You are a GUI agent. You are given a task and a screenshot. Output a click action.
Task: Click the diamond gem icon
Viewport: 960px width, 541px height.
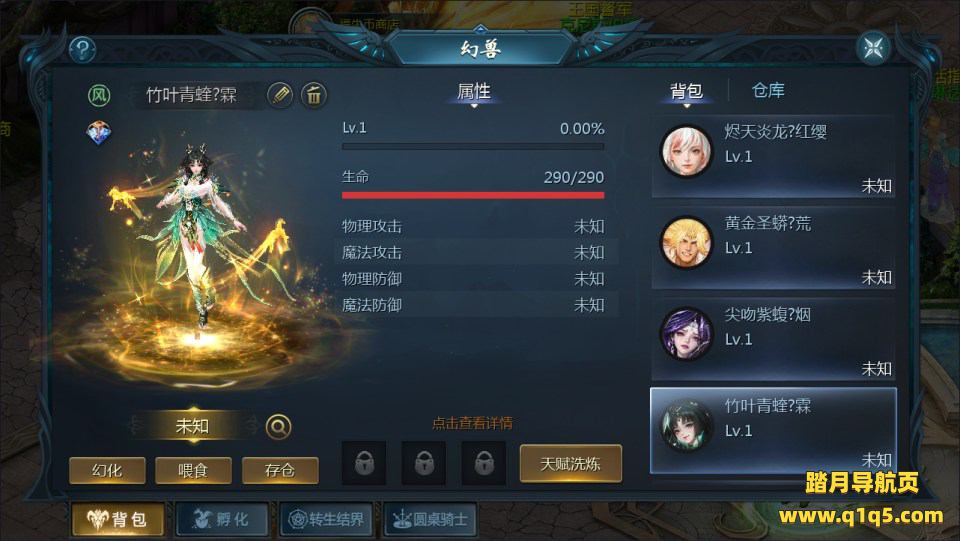tap(99, 133)
